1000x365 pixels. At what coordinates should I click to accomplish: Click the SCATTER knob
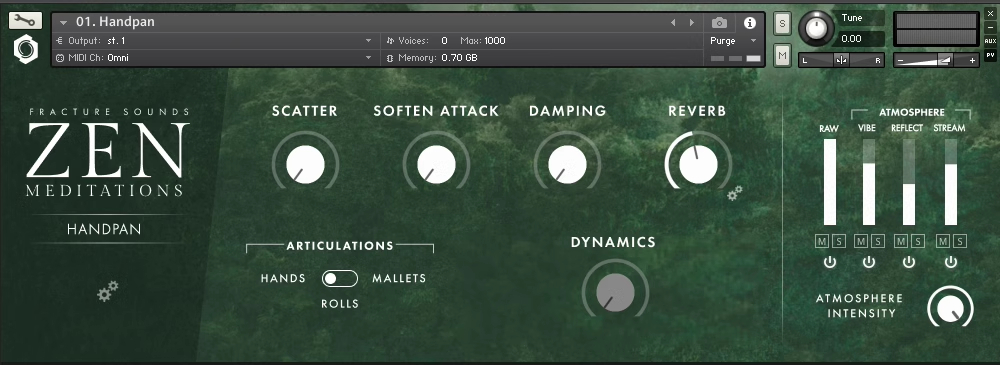point(305,165)
